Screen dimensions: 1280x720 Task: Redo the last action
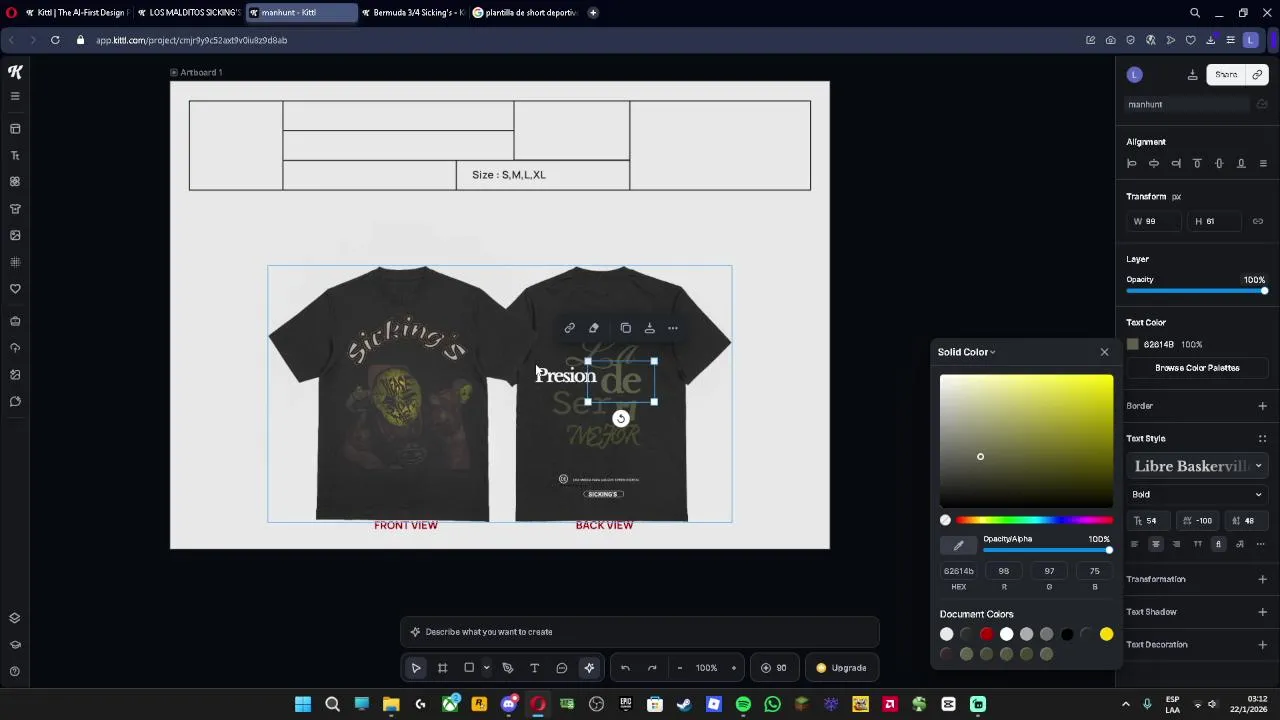652,668
